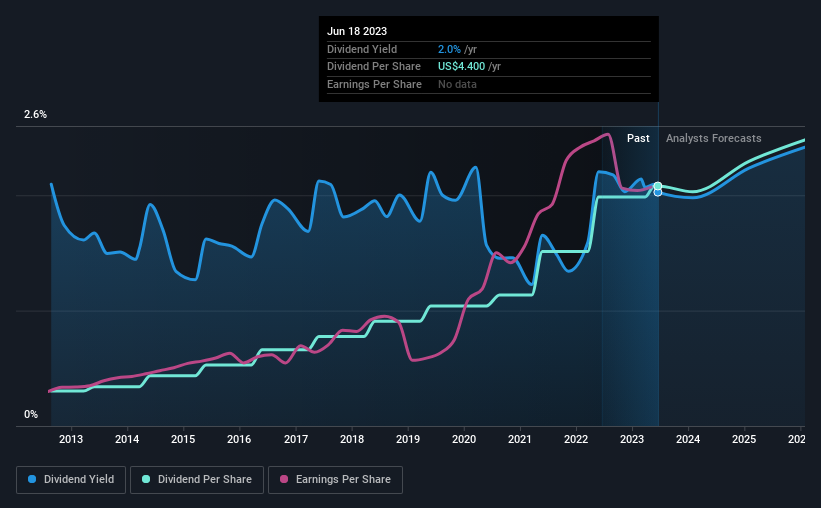Click the Jun 18 2023 tooltip date

[x=357, y=31]
